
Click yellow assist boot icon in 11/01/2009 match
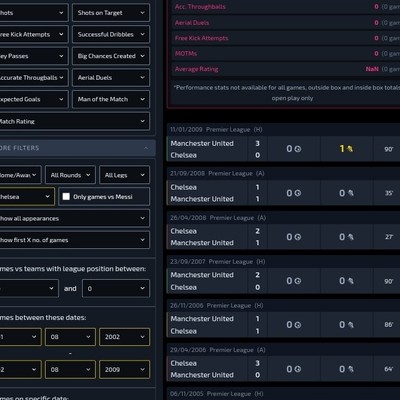pos(350,149)
